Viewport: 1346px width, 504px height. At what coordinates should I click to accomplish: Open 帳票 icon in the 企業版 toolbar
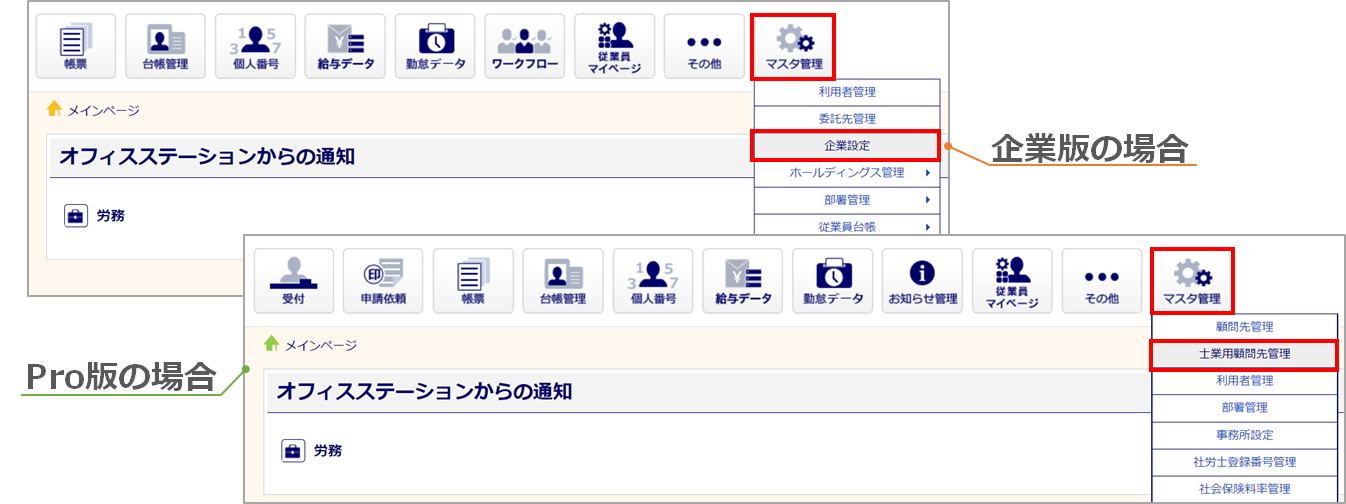click(75, 46)
